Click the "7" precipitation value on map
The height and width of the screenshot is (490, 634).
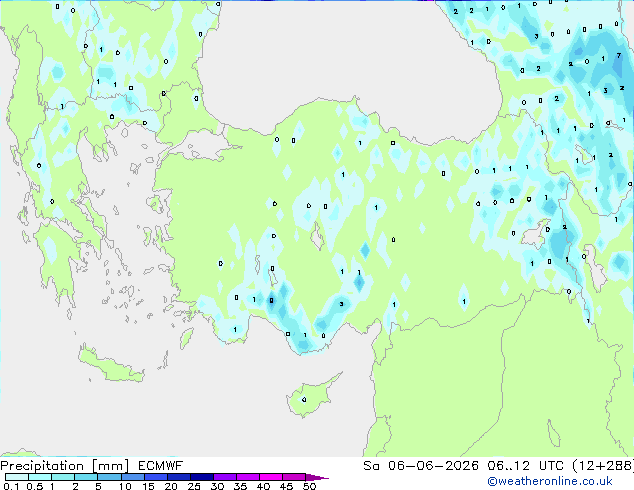pyautogui.click(x=619, y=55)
